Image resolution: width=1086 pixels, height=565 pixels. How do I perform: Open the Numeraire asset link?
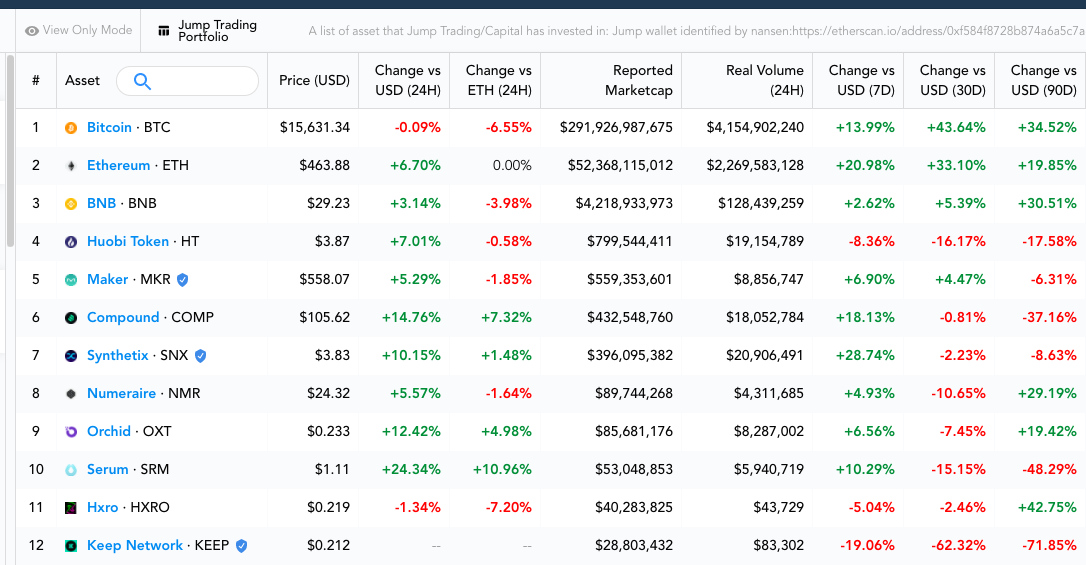(x=121, y=393)
